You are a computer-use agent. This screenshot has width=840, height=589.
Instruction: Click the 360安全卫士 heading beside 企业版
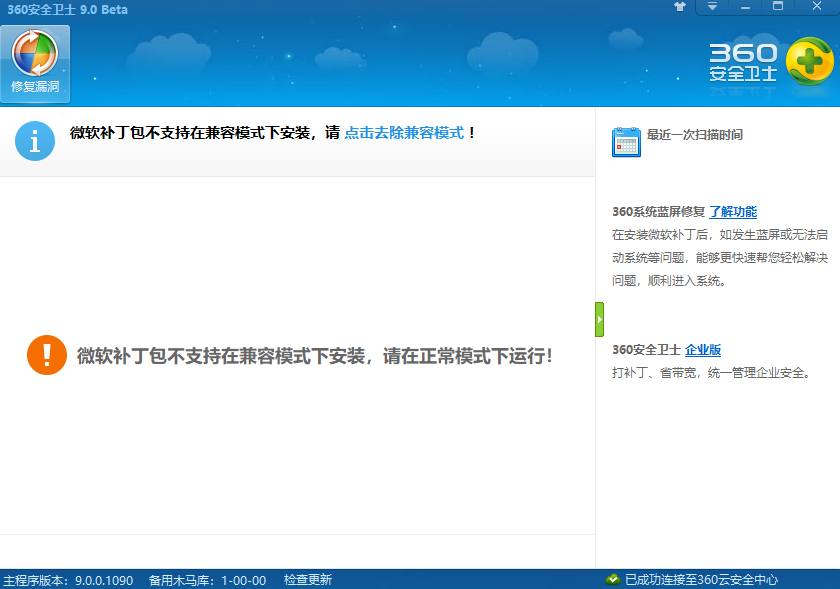(646, 350)
